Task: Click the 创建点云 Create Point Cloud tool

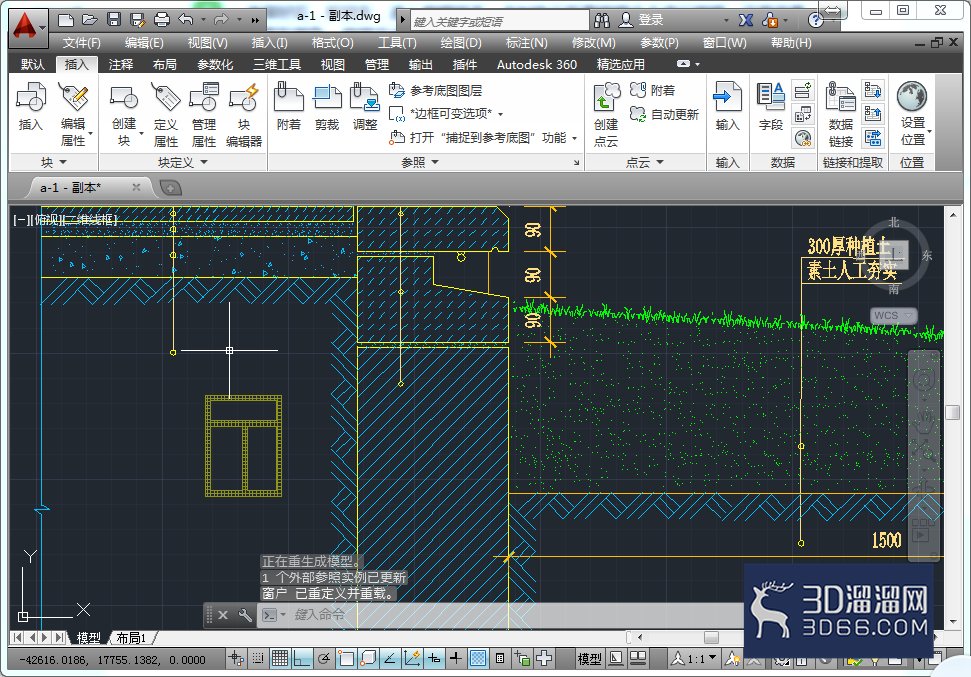Action: tap(606, 115)
